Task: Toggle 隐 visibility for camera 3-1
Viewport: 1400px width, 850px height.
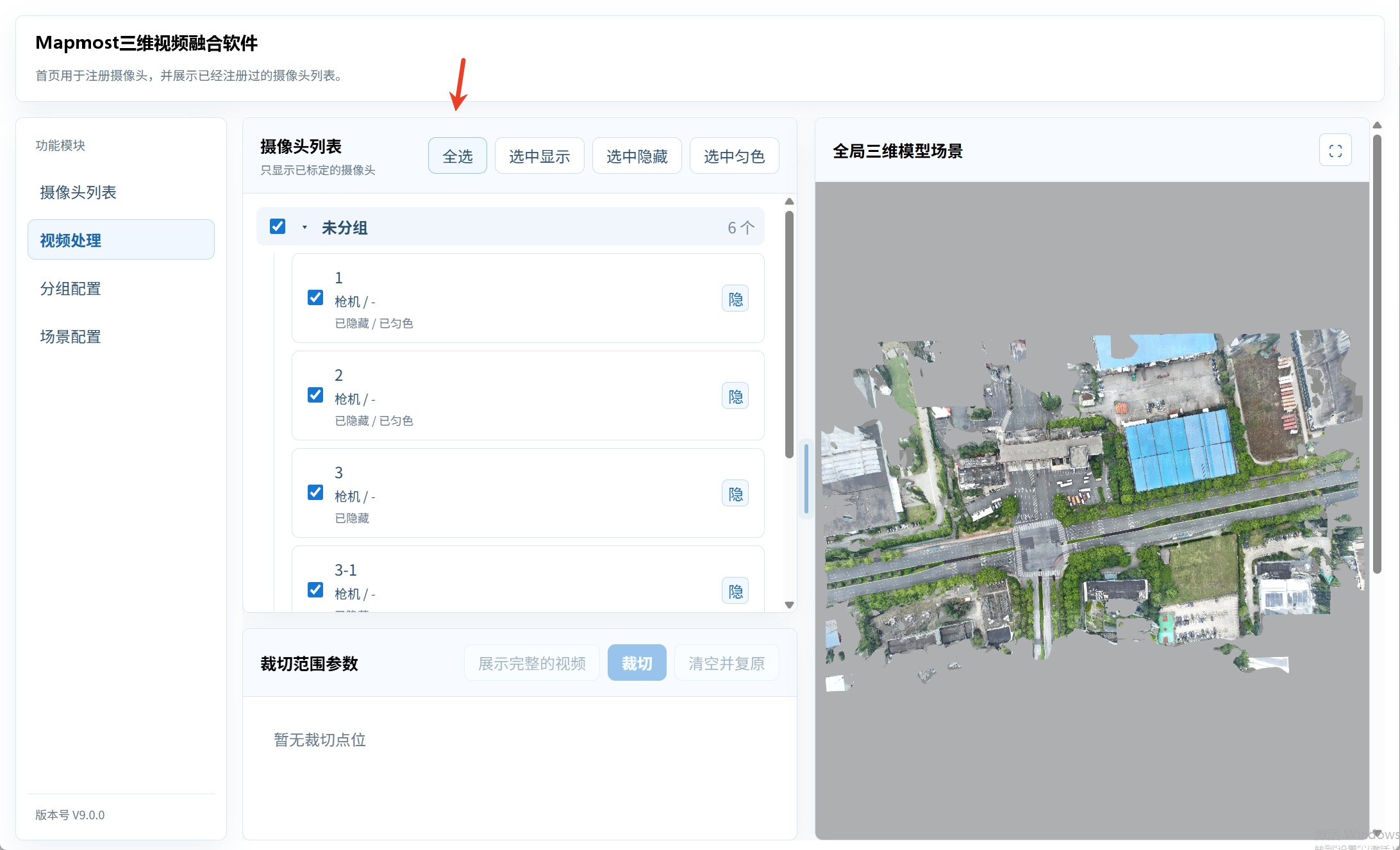Action: [x=735, y=591]
